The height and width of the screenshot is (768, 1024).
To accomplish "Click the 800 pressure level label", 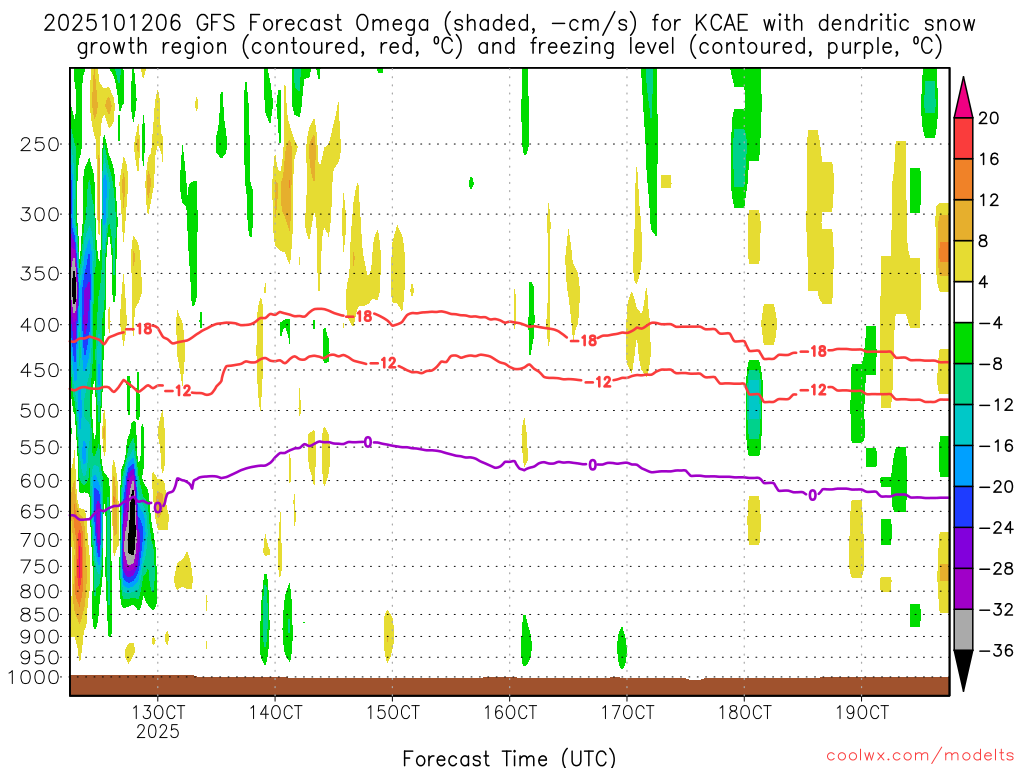I will [40, 592].
